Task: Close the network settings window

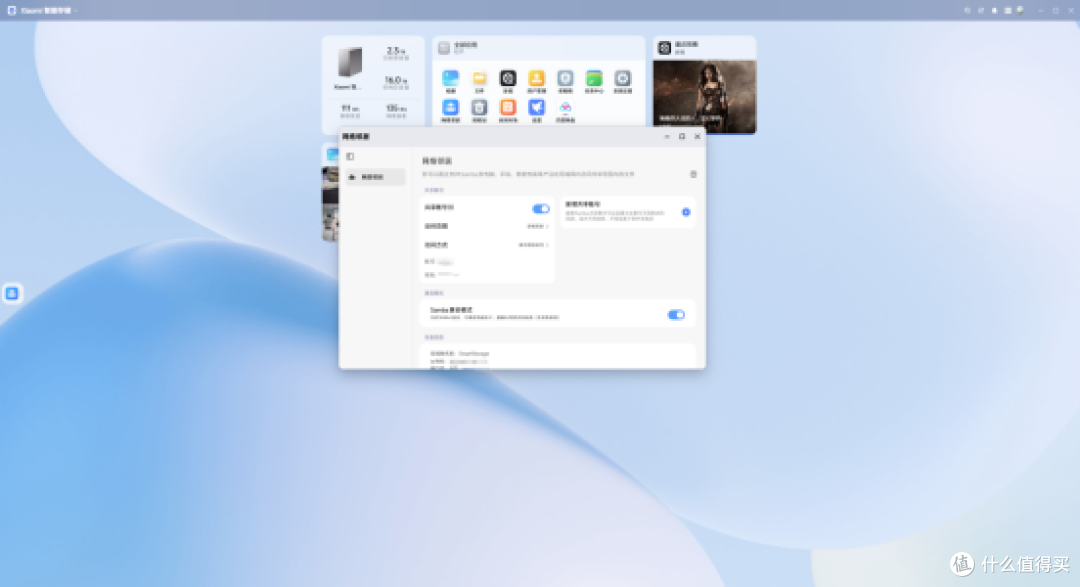Action: 697,136
